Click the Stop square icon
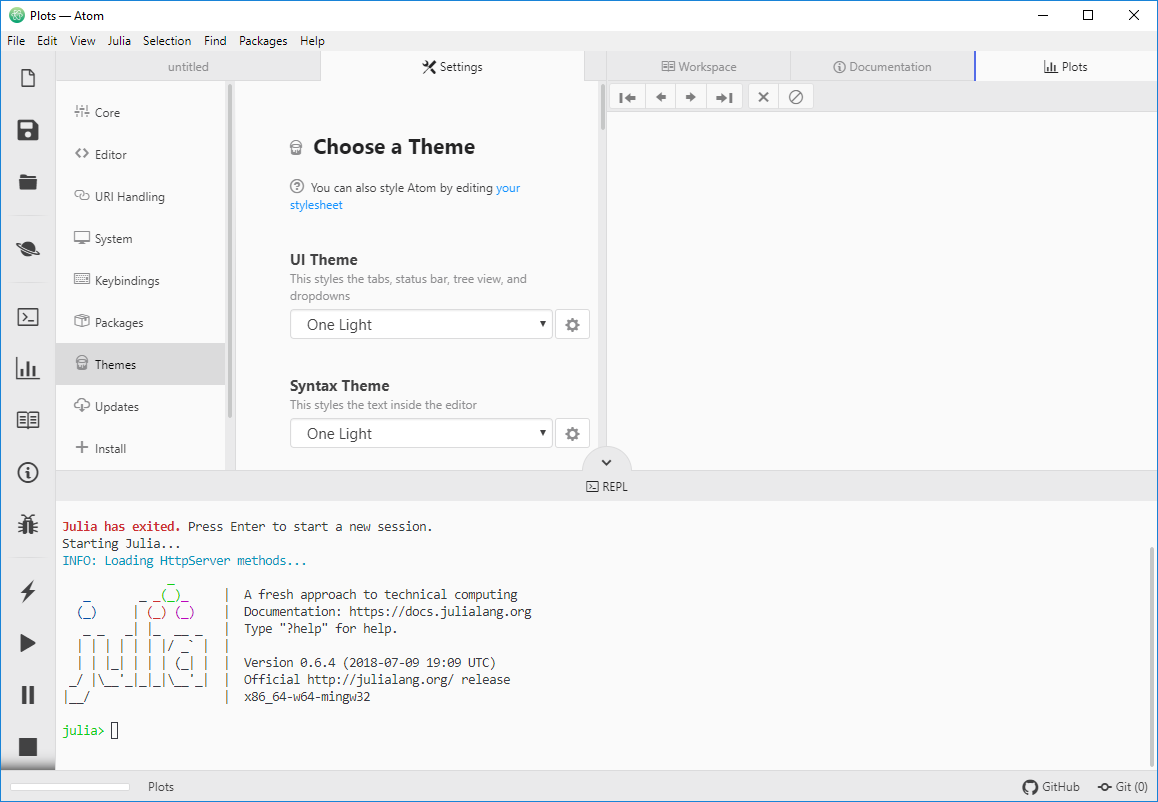This screenshot has height=802, width=1158. coord(28,747)
